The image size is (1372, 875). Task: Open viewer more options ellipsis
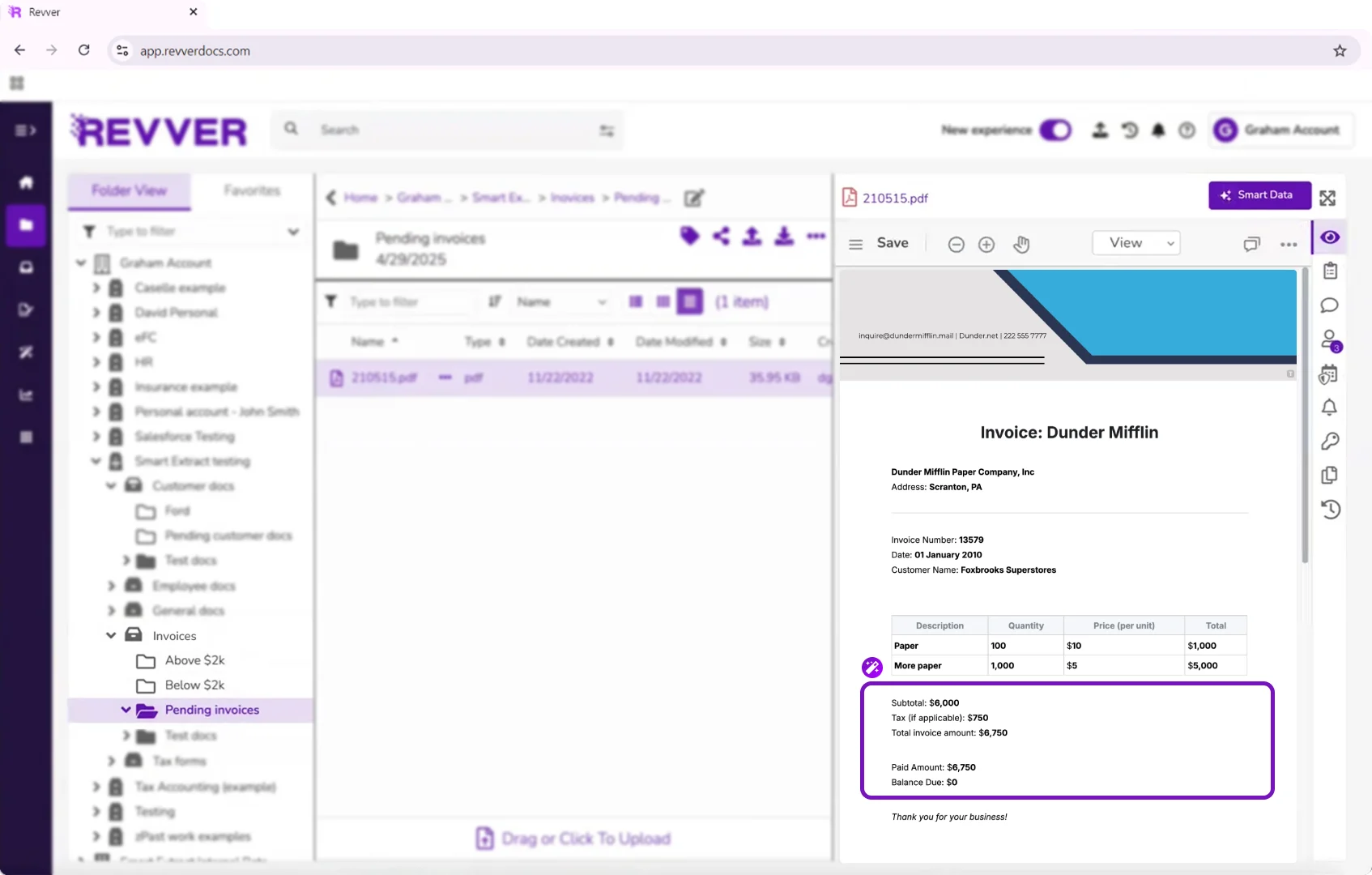tap(1289, 245)
